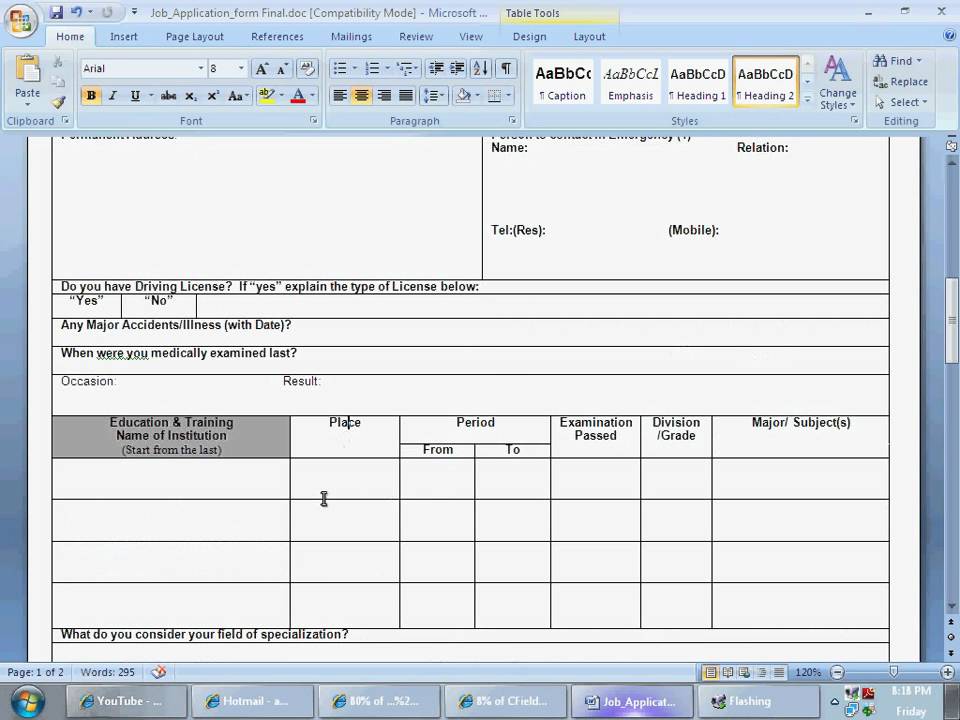
Task: Switch to Full Screen Reading view
Action: (x=727, y=672)
